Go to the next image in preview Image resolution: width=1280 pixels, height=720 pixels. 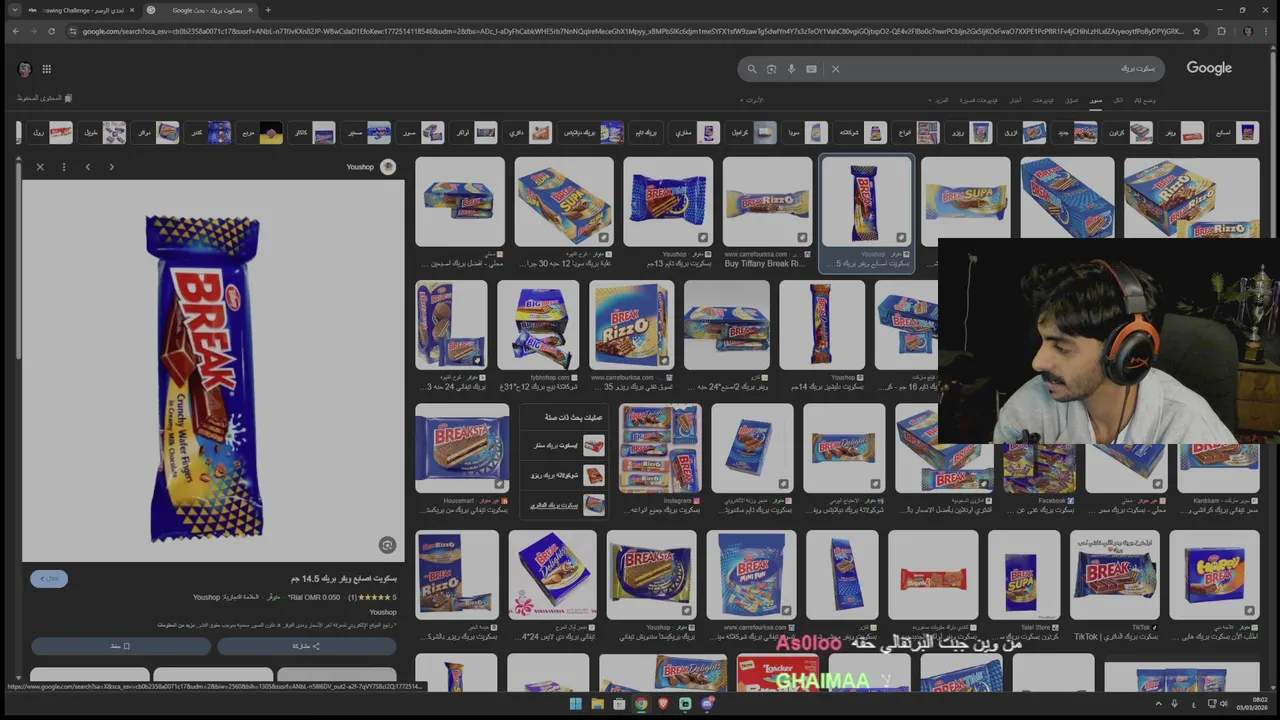[111, 167]
